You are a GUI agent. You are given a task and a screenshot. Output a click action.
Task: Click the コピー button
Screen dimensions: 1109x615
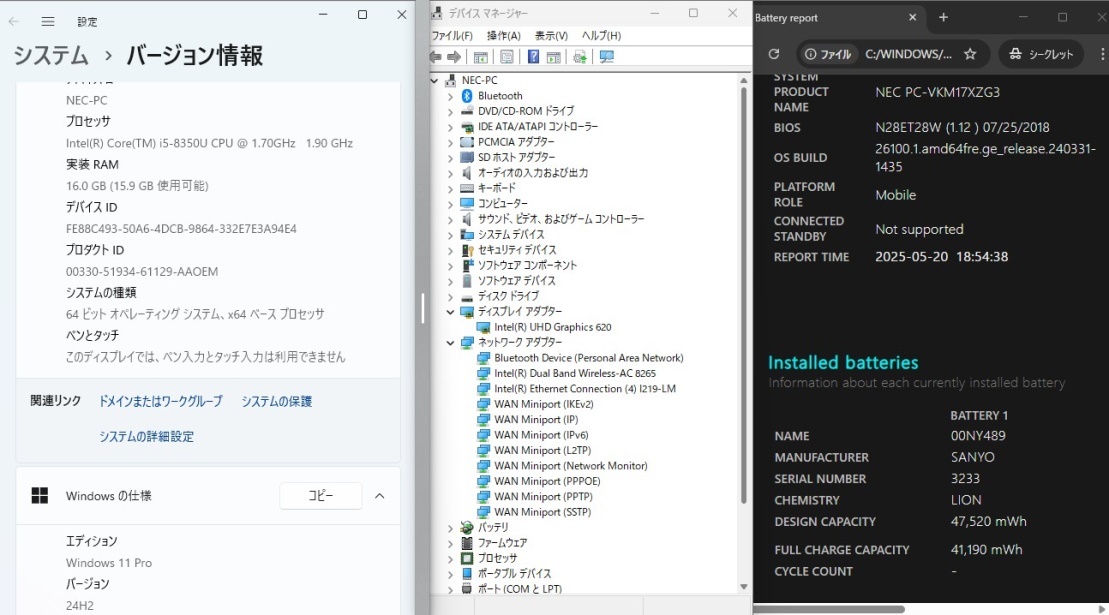pyautogui.click(x=320, y=496)
